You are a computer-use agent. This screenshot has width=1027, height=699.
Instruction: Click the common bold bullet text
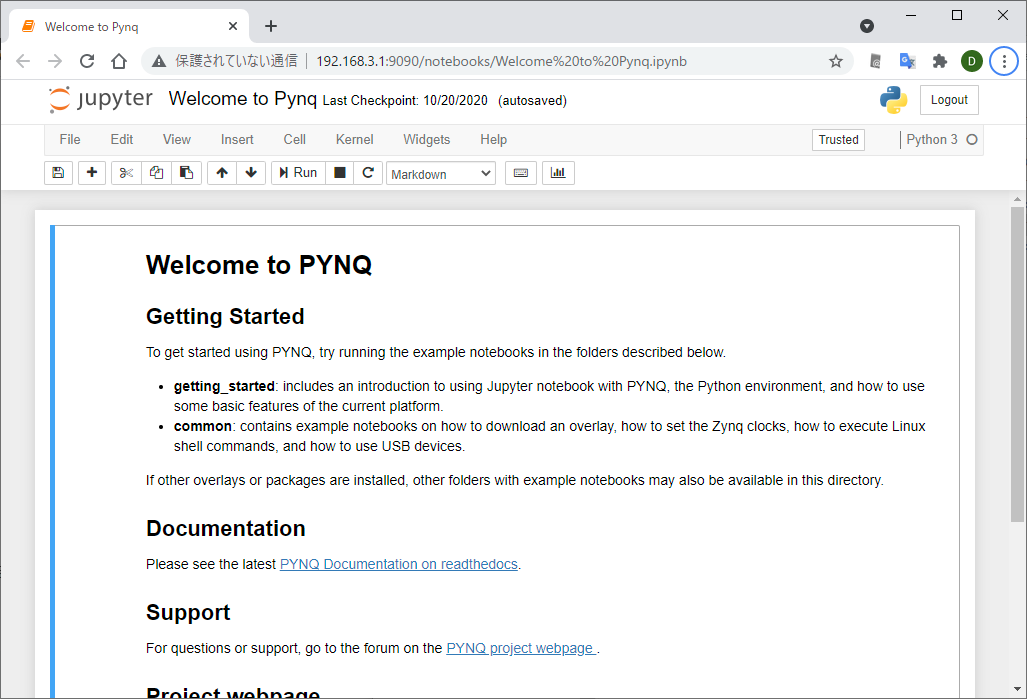[x=202, y=426]
